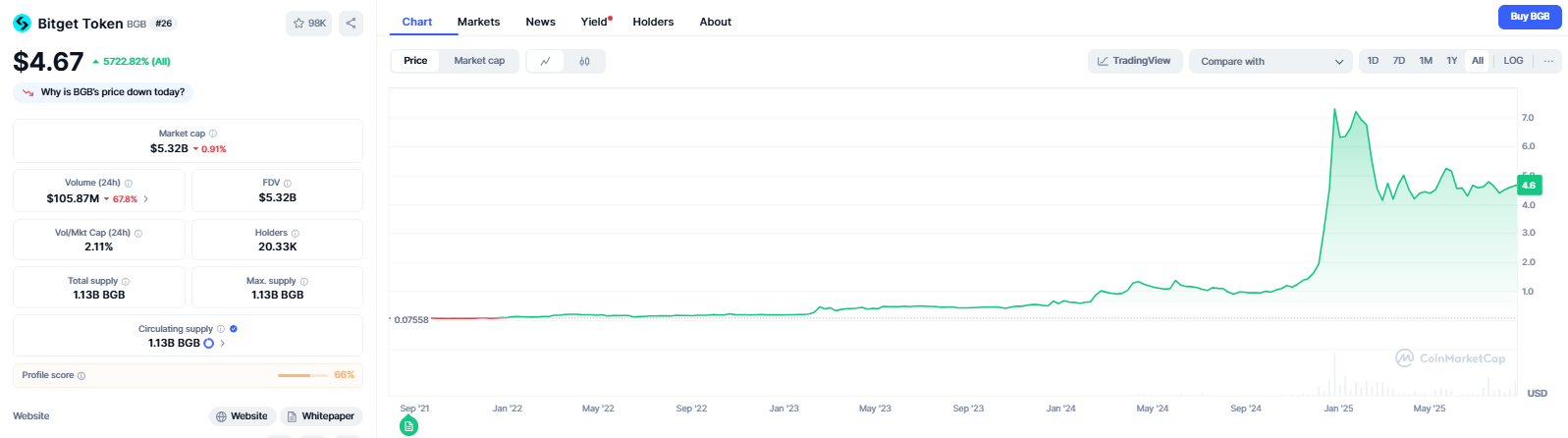Click the 4.6 current price label on axis
This screenshot has height=438, width=1568.
1529,185
